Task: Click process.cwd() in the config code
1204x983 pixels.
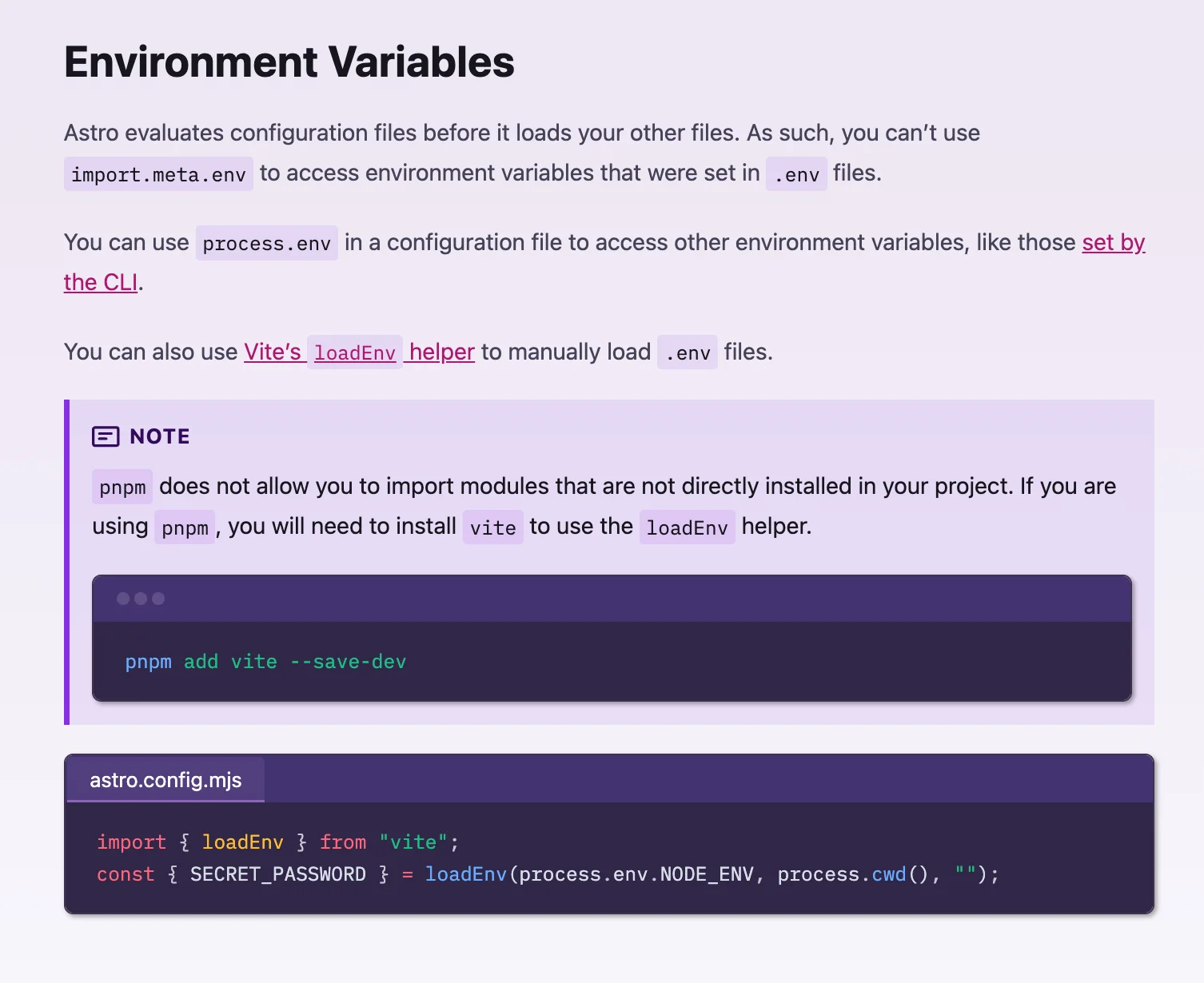Action: pos(852,874)
